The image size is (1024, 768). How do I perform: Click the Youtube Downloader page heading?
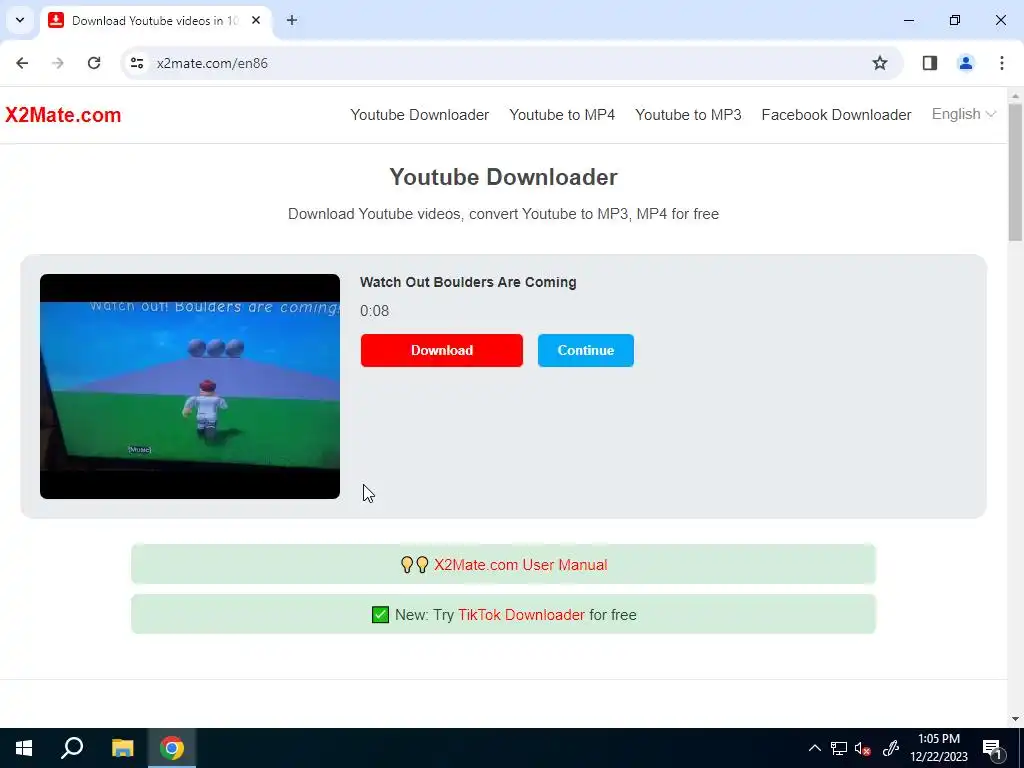(x=504, y=177)
